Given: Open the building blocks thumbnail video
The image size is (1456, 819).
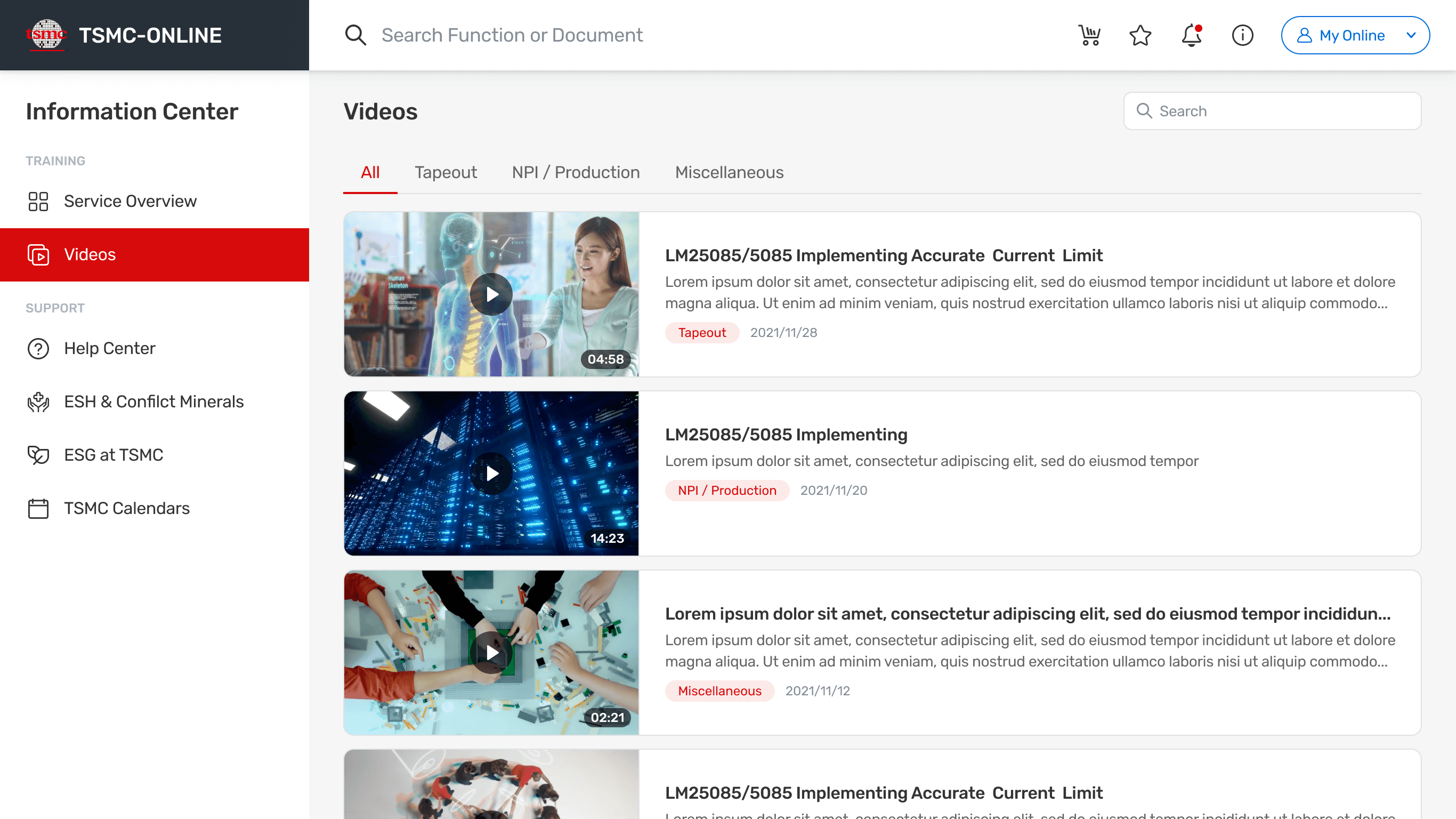Looking at the screenshot, I should point(491,653).
